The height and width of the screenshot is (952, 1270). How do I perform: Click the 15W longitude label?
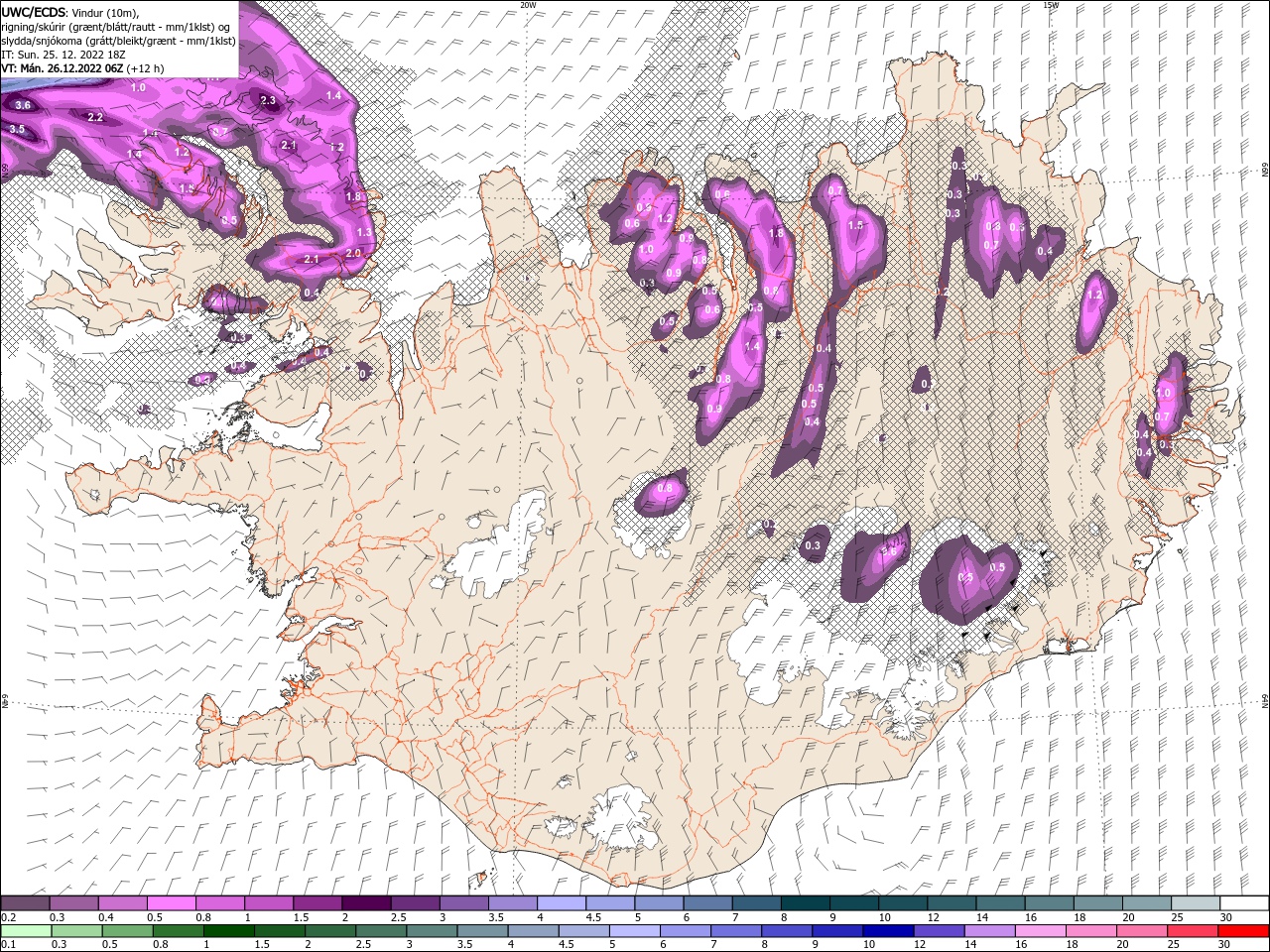(x=1051, y=5)
